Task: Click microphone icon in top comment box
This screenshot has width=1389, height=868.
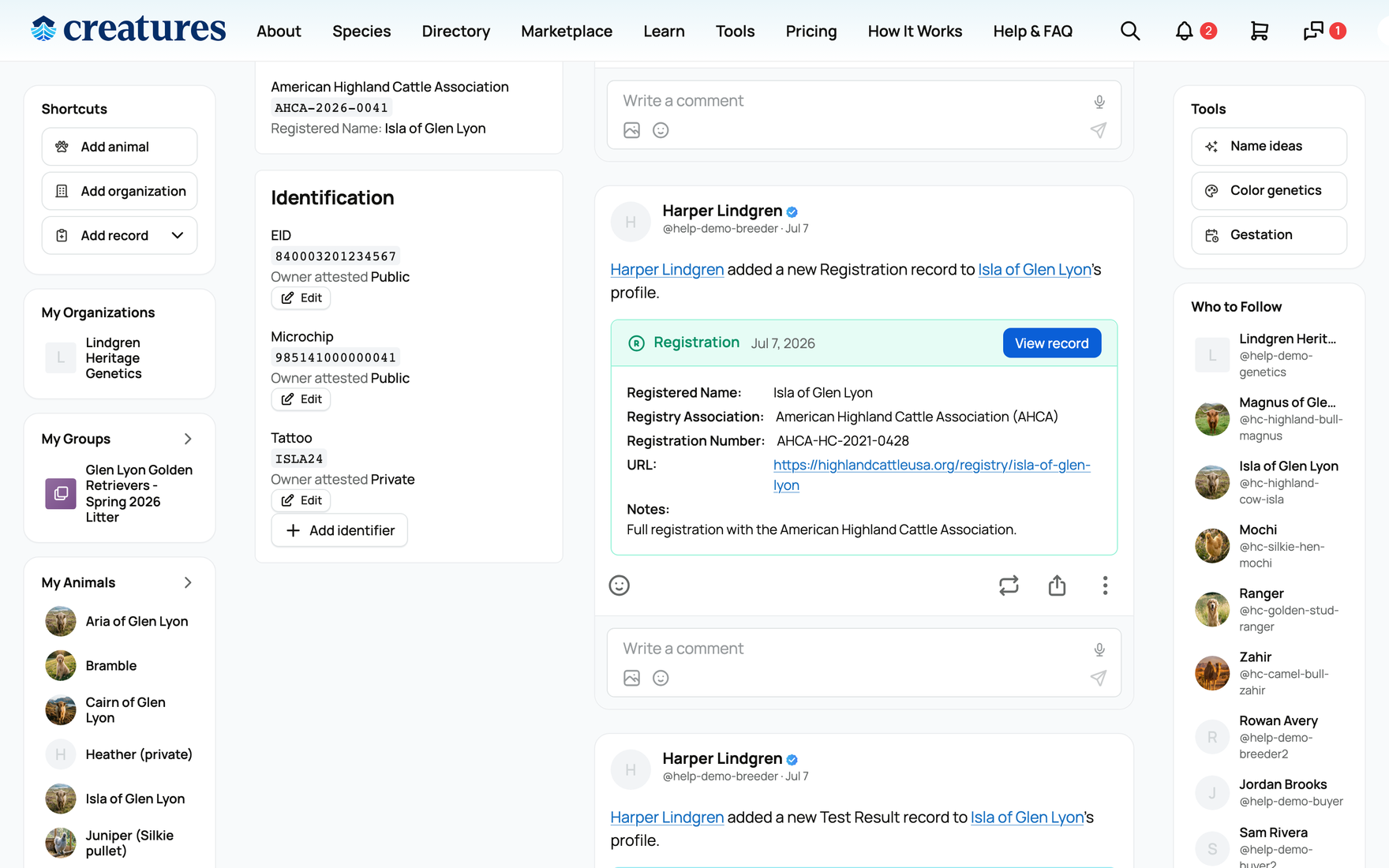Action: coord(1099,102)
